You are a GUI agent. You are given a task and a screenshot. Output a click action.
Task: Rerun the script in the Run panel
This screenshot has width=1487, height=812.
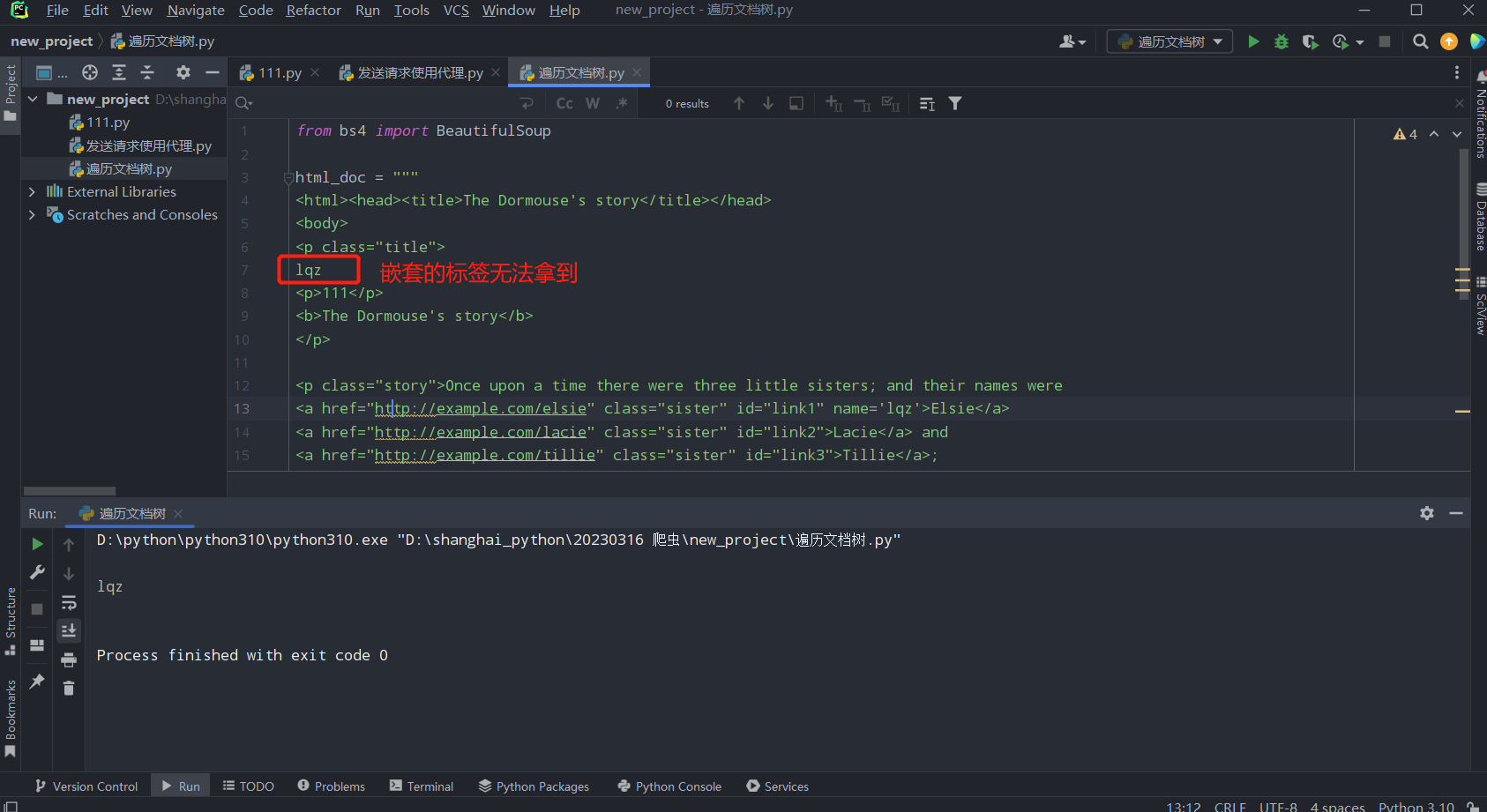[37, 544]
